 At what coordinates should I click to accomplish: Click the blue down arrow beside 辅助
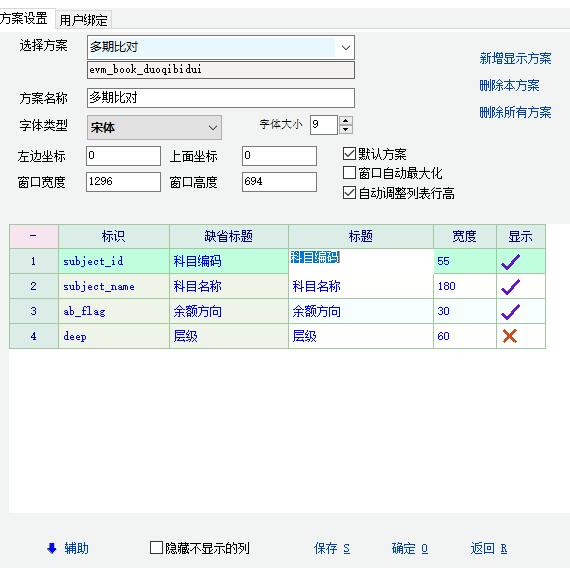tap(52, 548)
